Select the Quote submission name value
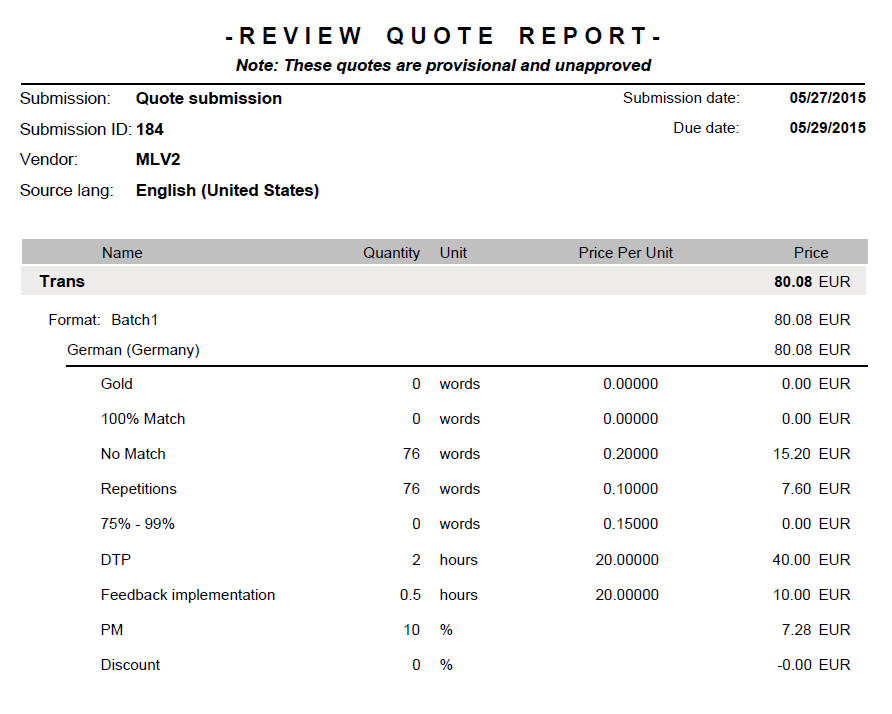Image resolution: width=892 pixels, height=714 pixels. coord(208,99)
